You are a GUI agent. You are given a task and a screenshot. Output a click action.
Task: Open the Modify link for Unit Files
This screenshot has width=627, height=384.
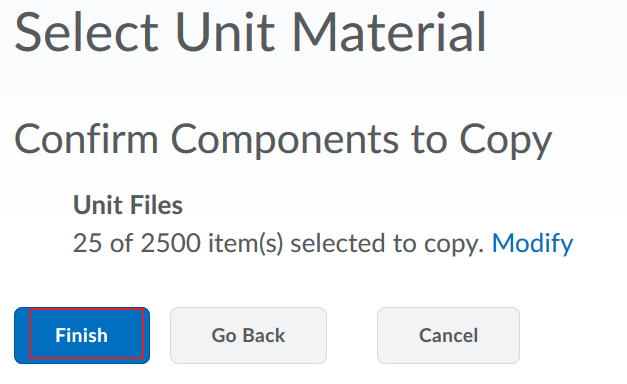click(532, 243)
